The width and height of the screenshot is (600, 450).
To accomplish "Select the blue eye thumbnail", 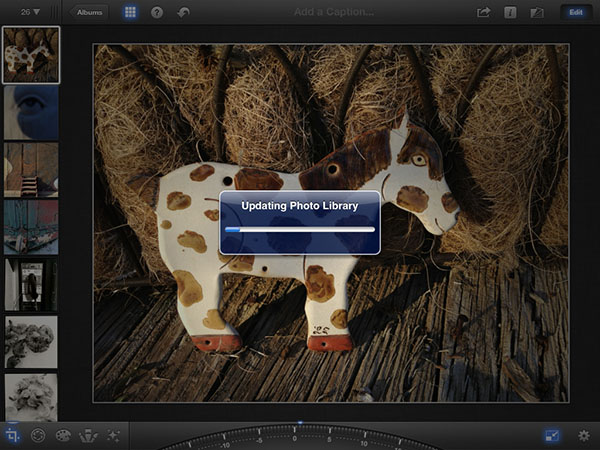I will click(31, 112).
